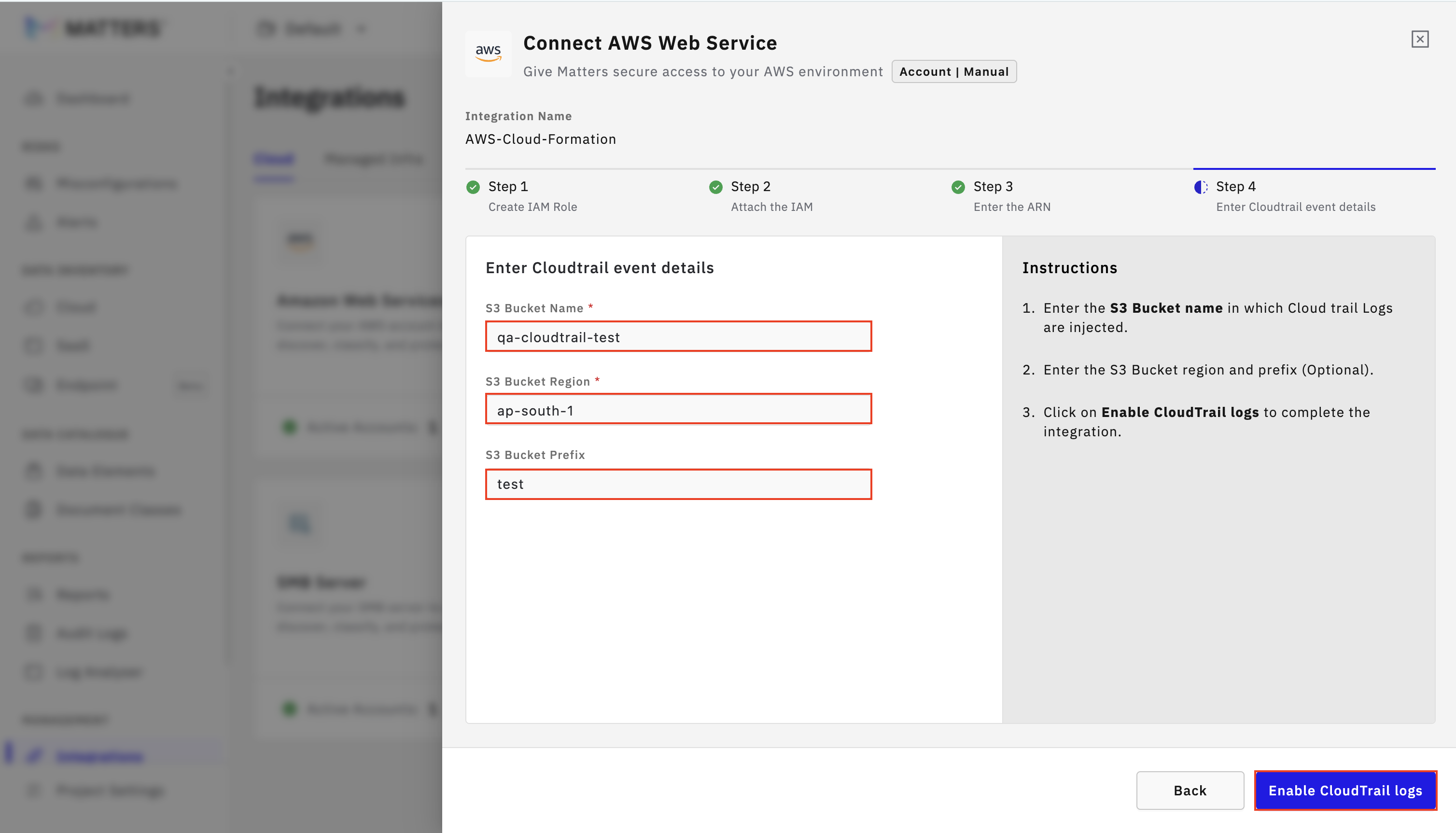Go to the Create IAM Role step
Viewport: 1456px width, 833px height.
[x=532, y=207]
